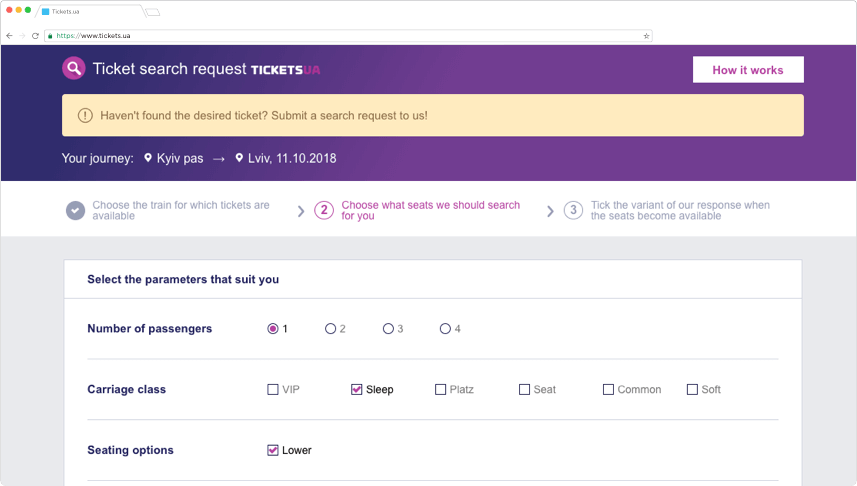Viewport: 857px width, 486px height.
Task: Click the yellow banner exclamation icon
Action: click(85, 115)
